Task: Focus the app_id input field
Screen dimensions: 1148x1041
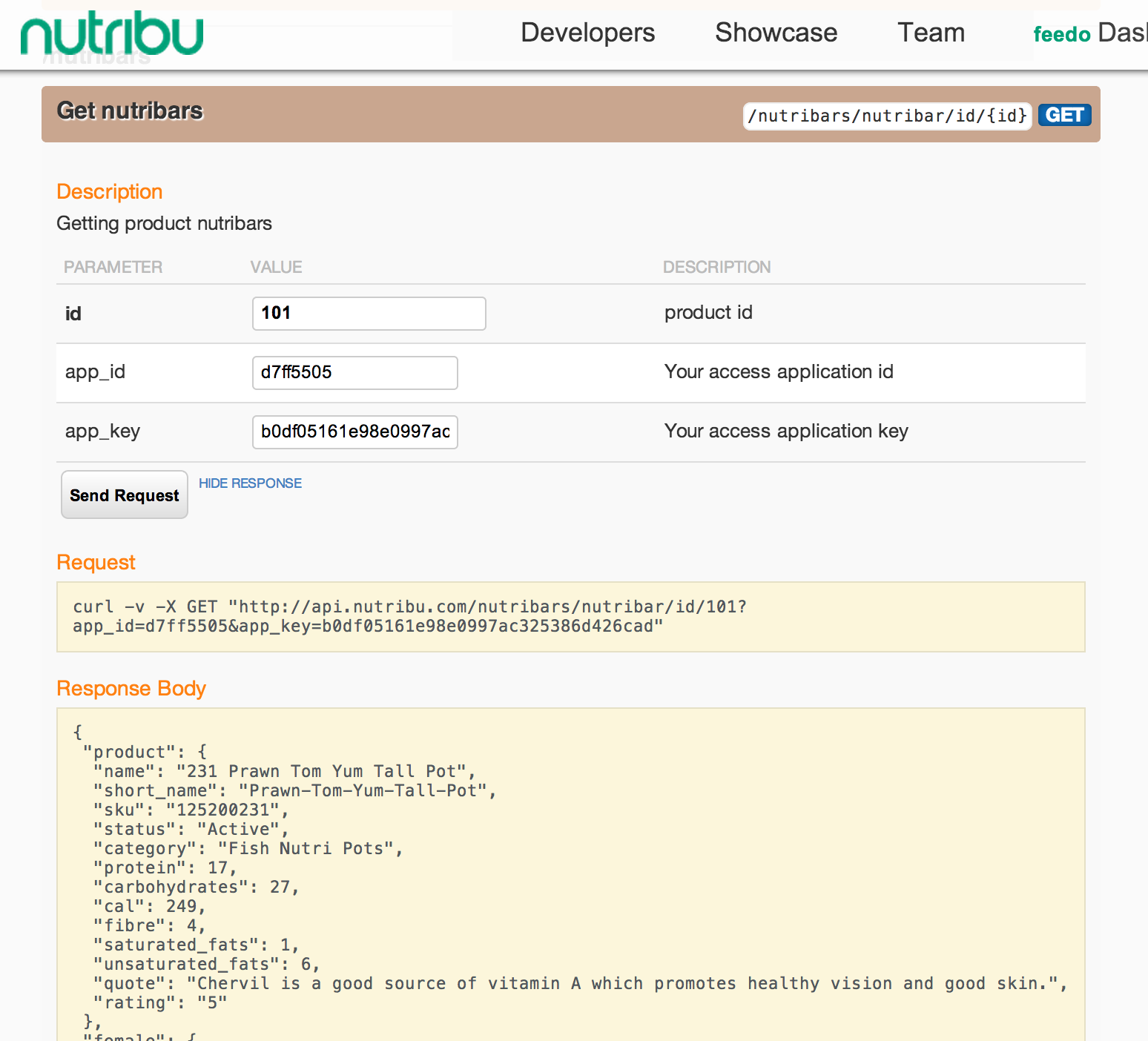Action: (x=355, y=373)
